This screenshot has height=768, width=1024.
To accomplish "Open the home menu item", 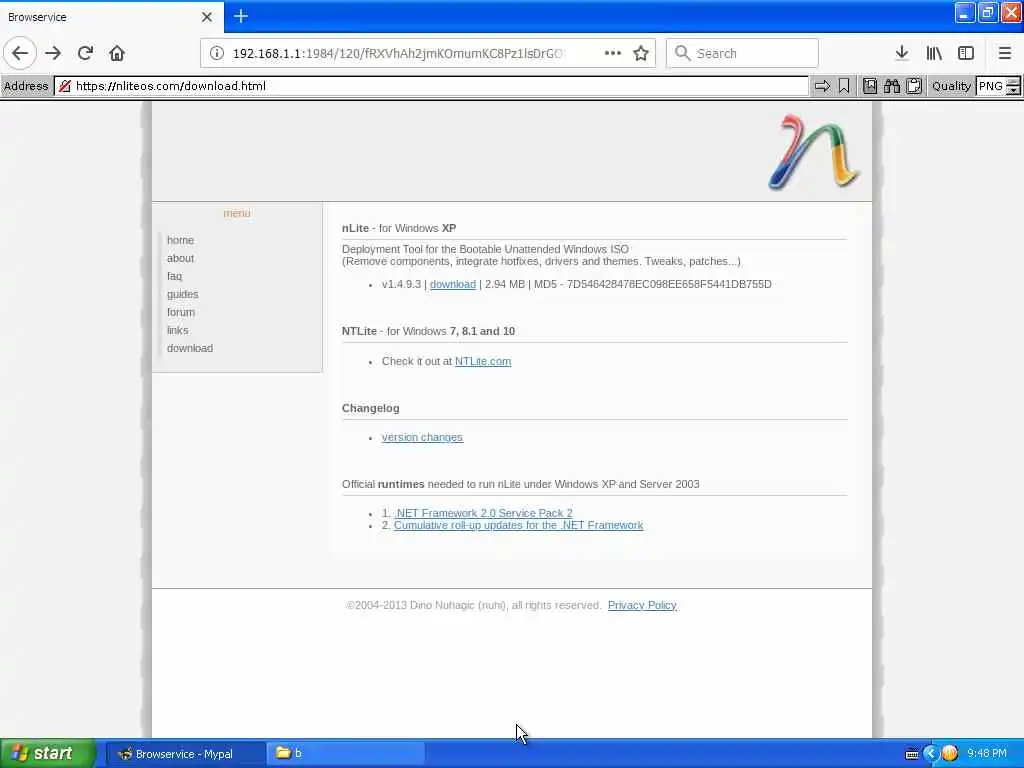I will [x=180, y=240].
